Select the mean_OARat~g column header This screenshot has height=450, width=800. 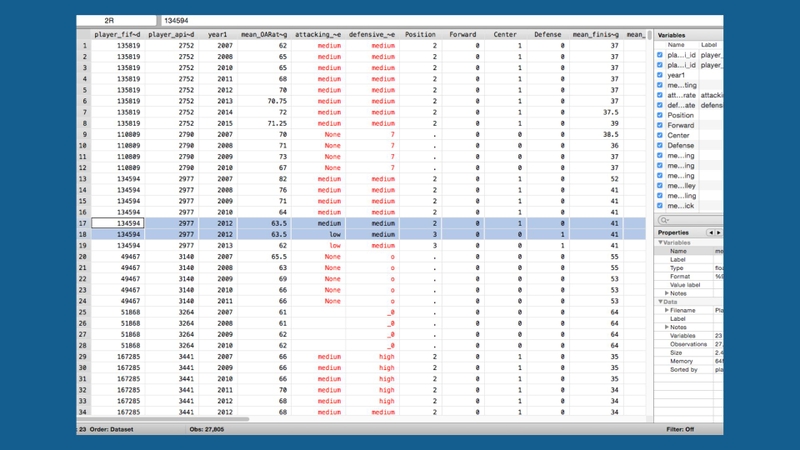(264, 35)
